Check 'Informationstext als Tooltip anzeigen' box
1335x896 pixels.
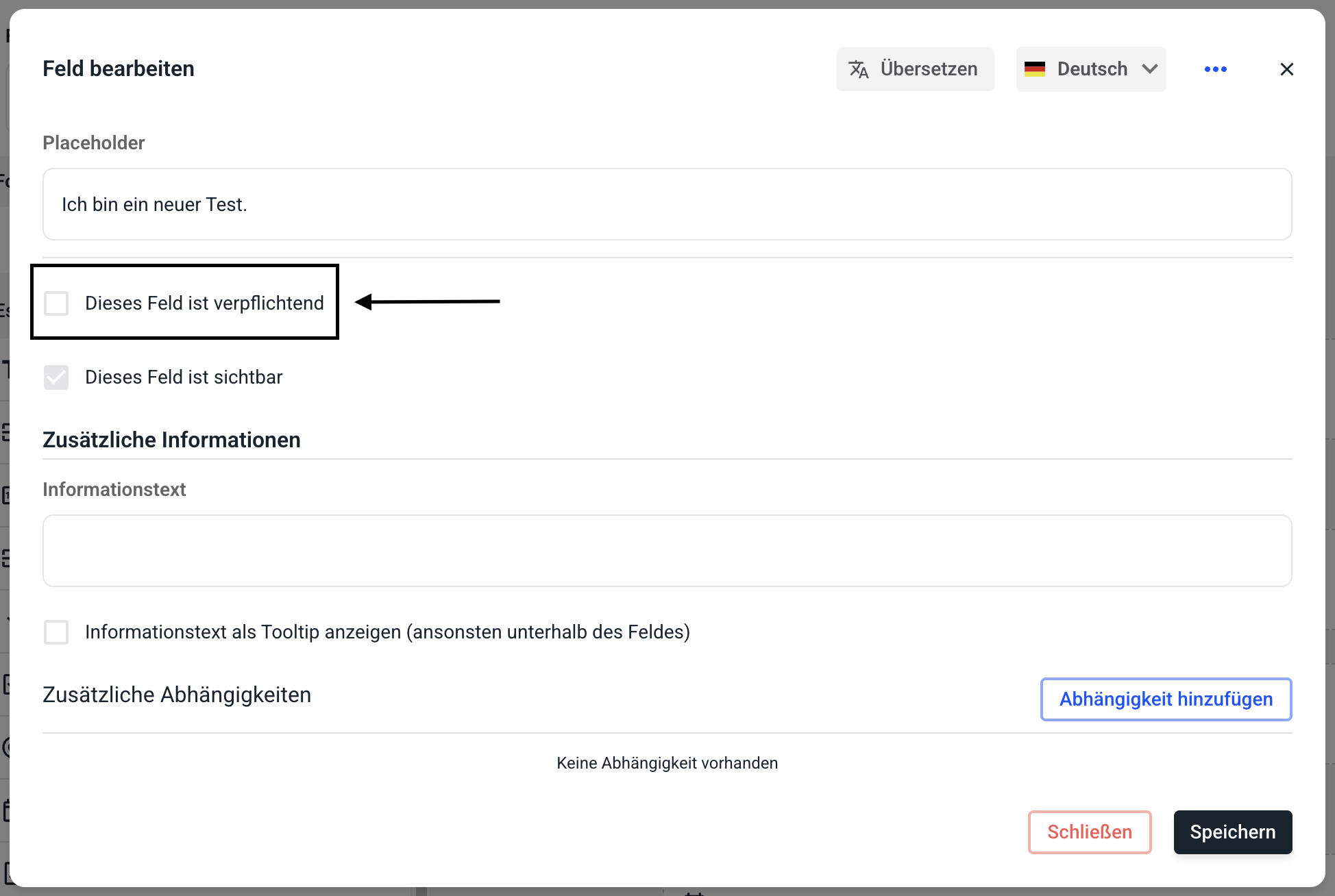click(x=56, y=632)
